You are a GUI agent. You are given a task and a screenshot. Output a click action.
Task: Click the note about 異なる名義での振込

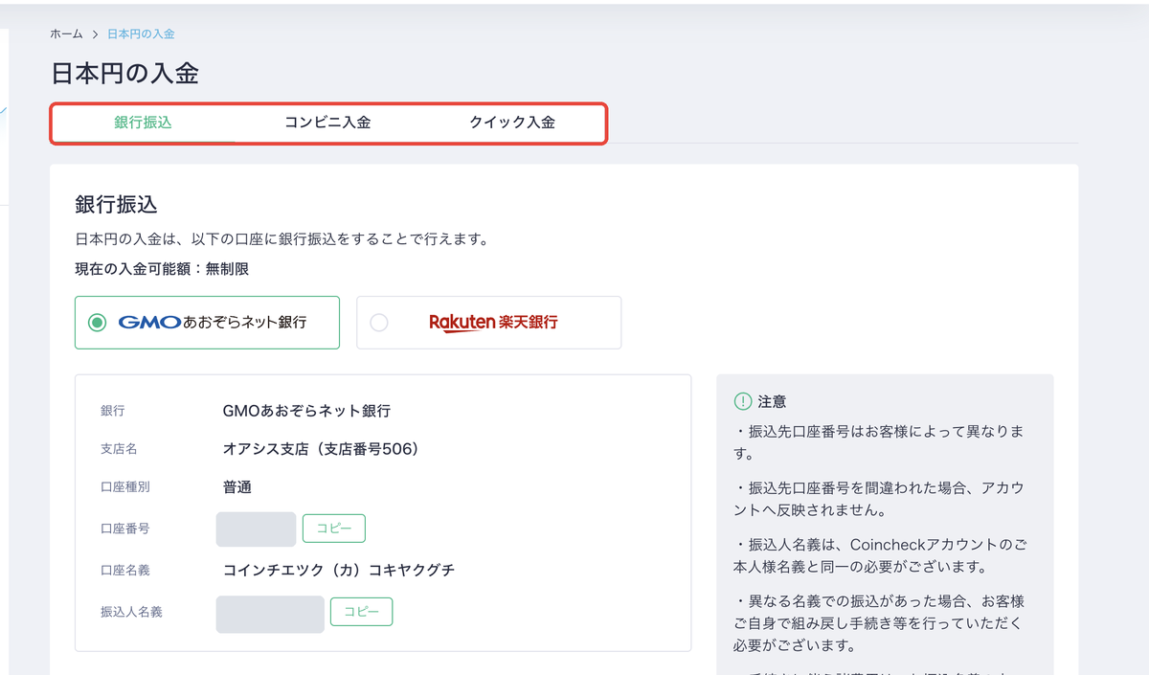(879, 623)
